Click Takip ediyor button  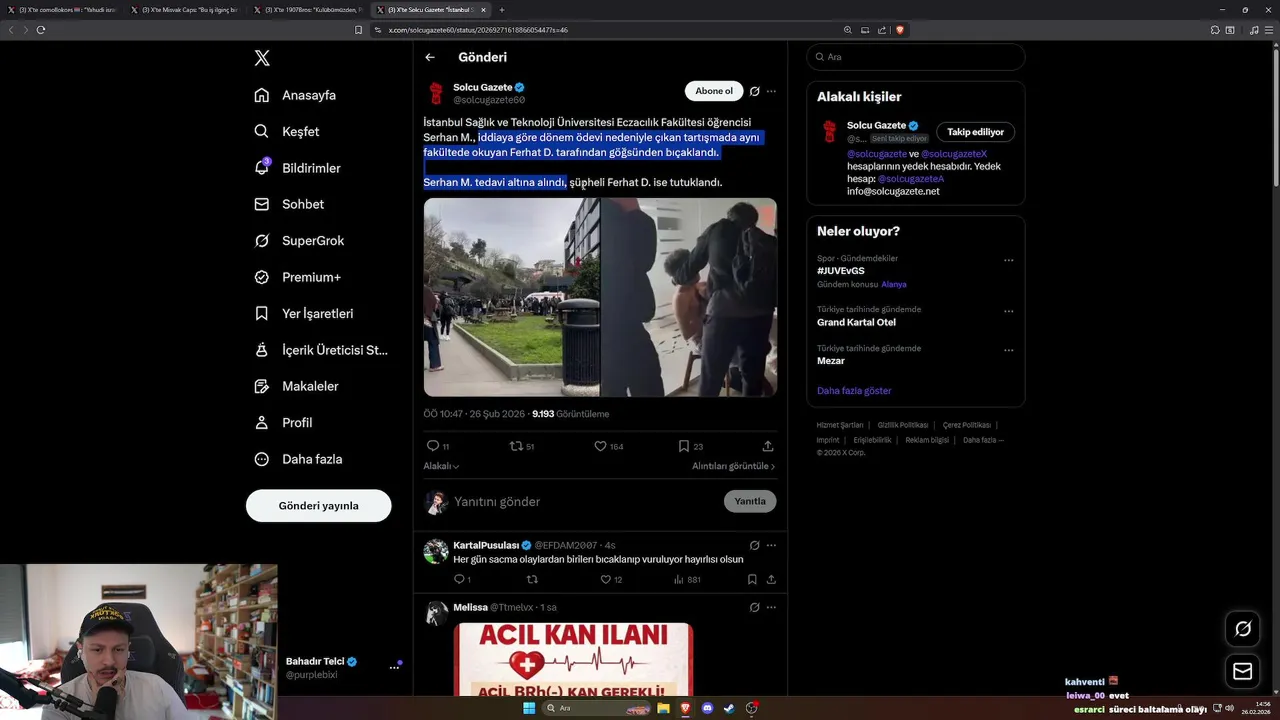975,132
